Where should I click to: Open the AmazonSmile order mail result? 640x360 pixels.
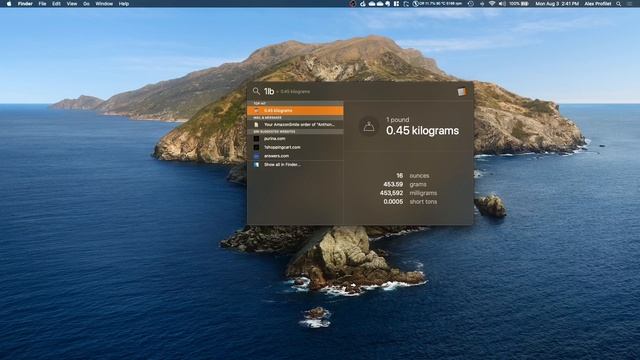[x=295, y=124]
